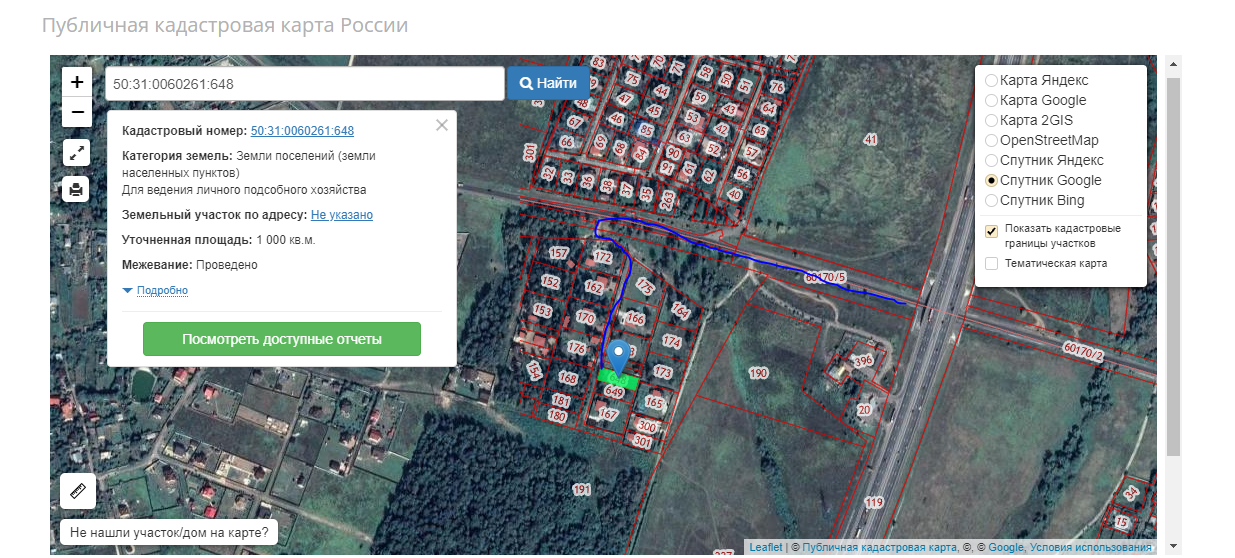Click the Найти search button
This screenshot has height=558, width=1235.
(548, 83)
